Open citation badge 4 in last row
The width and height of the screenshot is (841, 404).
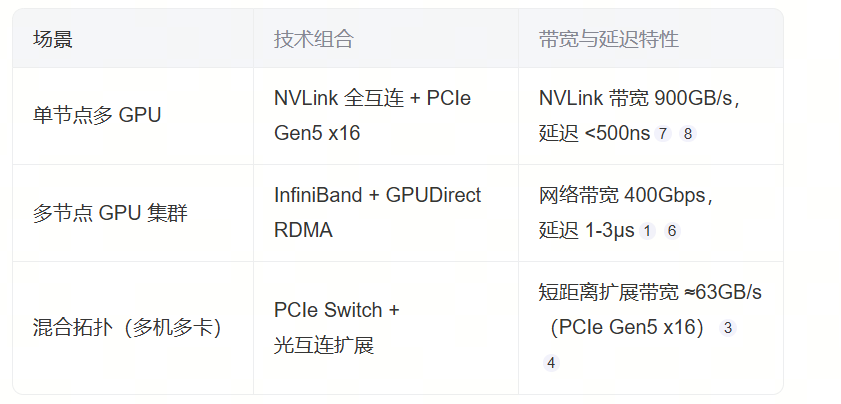(551, 363)
